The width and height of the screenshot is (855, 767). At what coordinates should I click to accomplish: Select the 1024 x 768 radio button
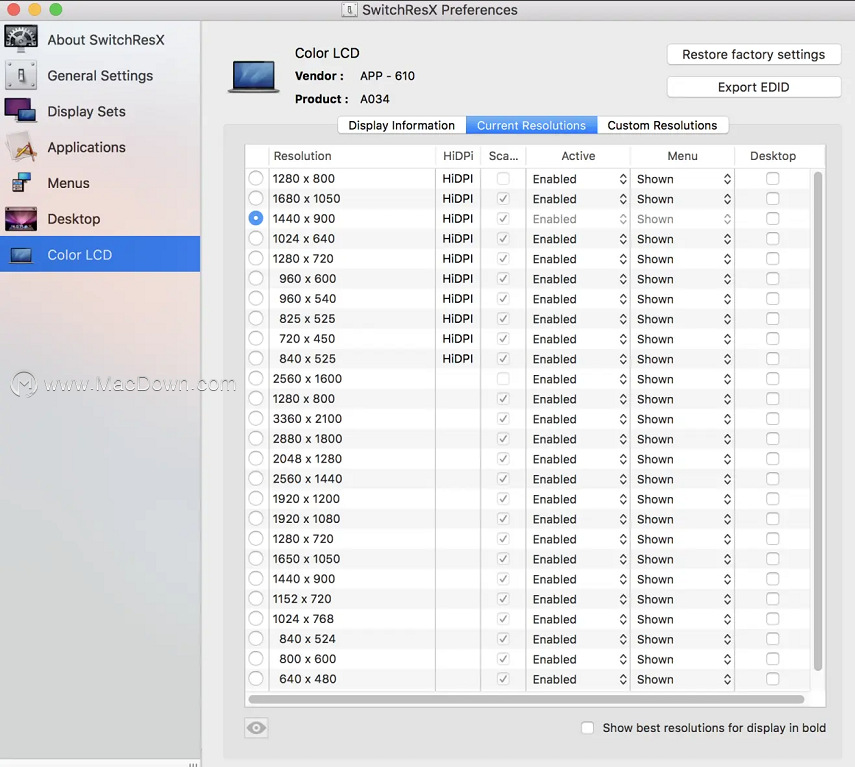256,619
